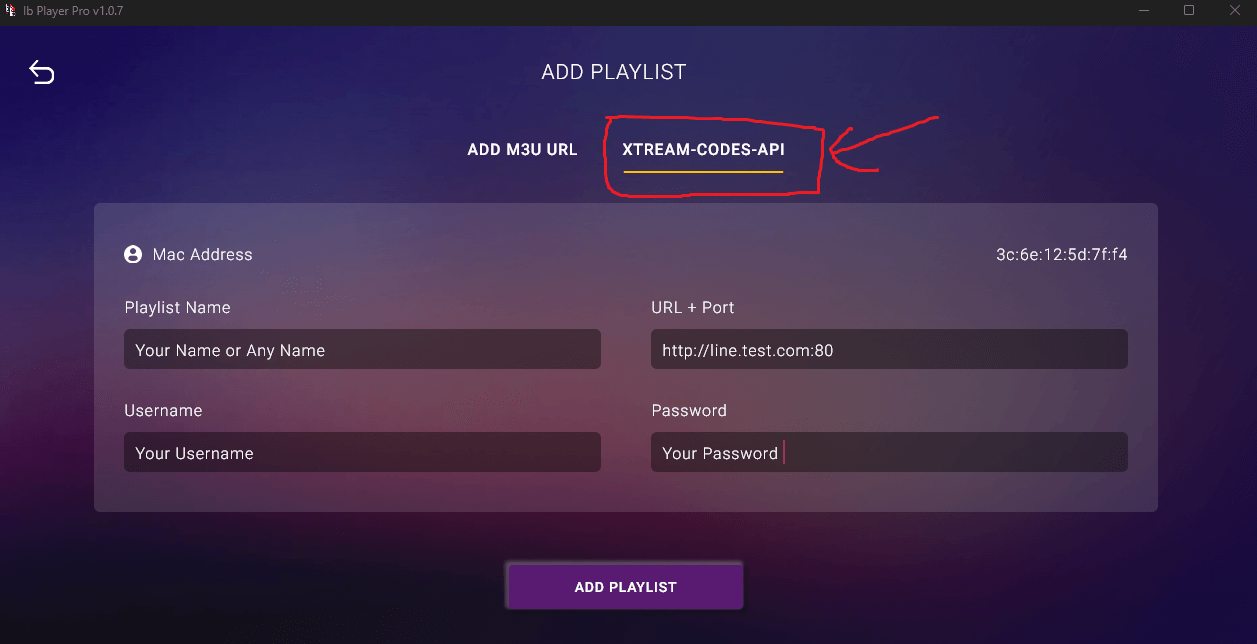Switch to the ADD M3U URL tab
Viewport: 1257px width, 644px height.
click(522, 150)
